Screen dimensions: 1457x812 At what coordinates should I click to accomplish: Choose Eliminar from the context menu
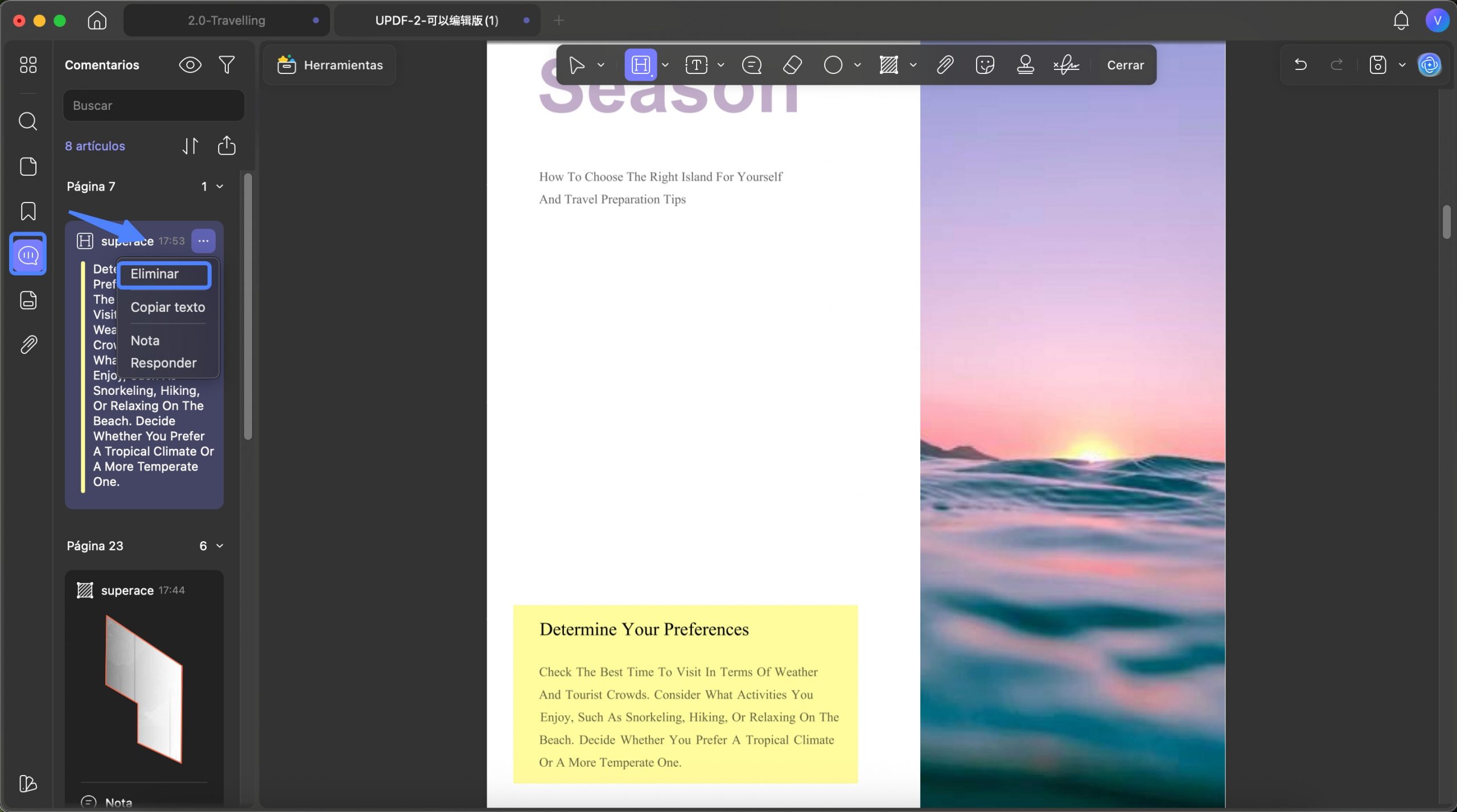164,275
